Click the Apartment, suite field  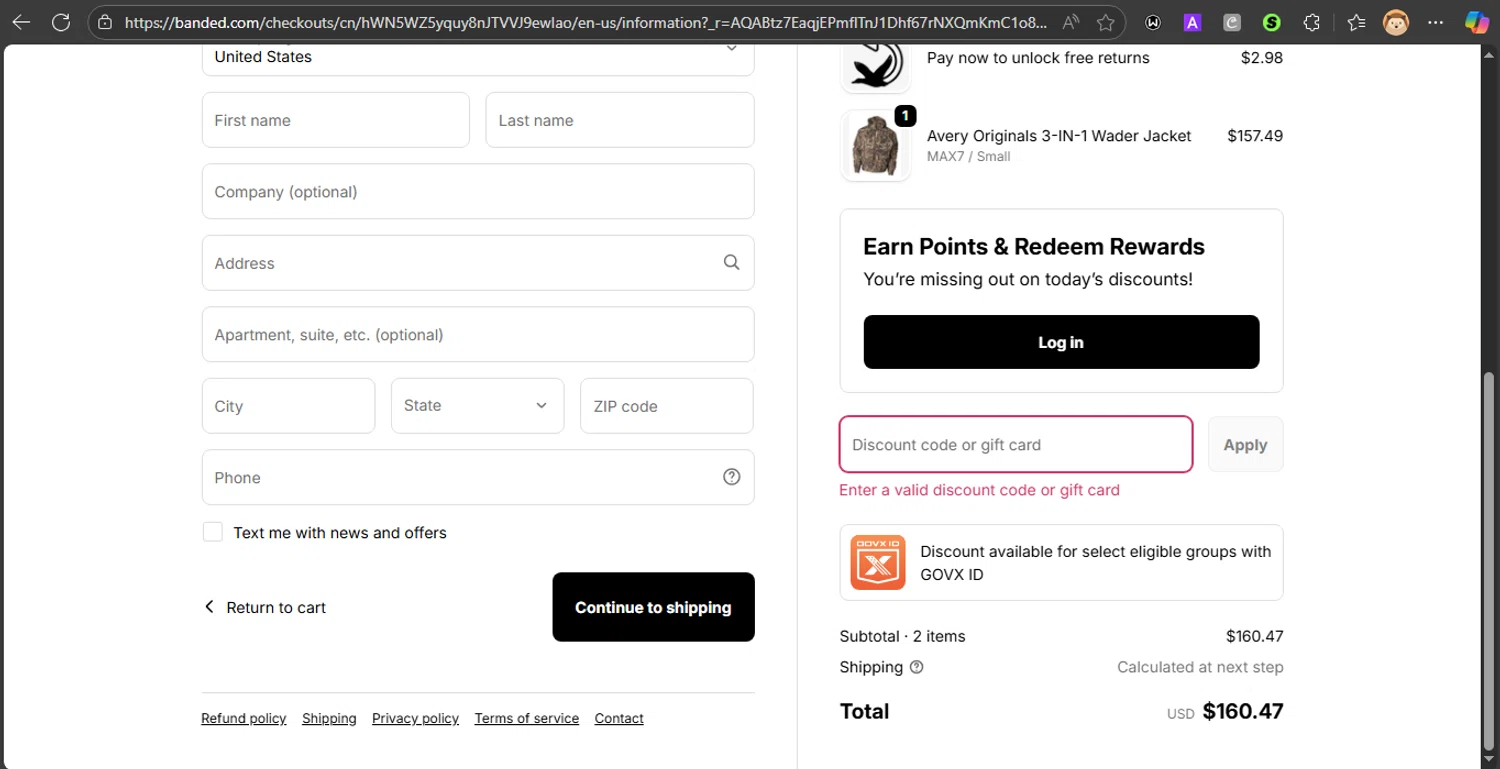pos(478,334)
